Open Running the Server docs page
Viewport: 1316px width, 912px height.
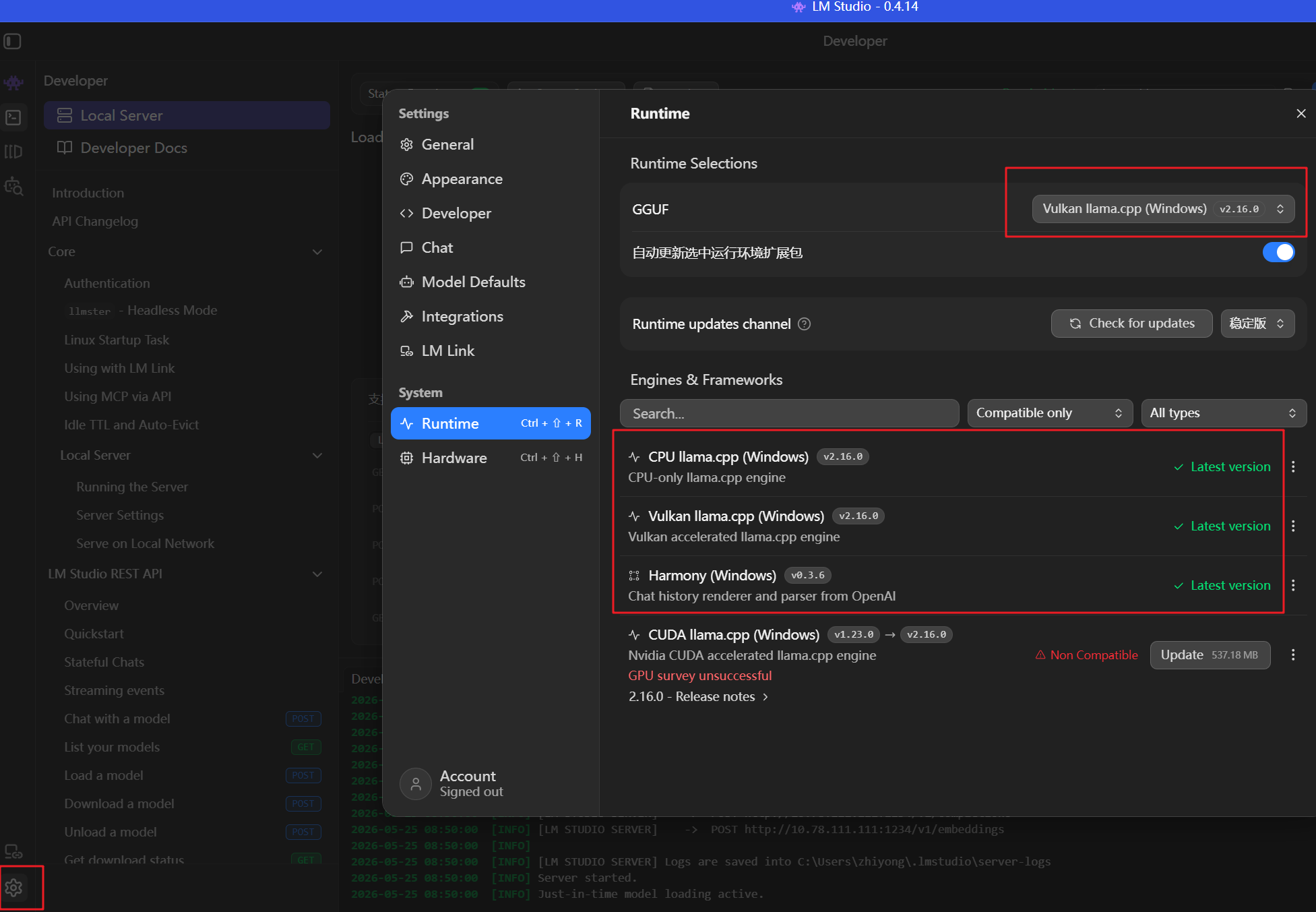(132, 487)
